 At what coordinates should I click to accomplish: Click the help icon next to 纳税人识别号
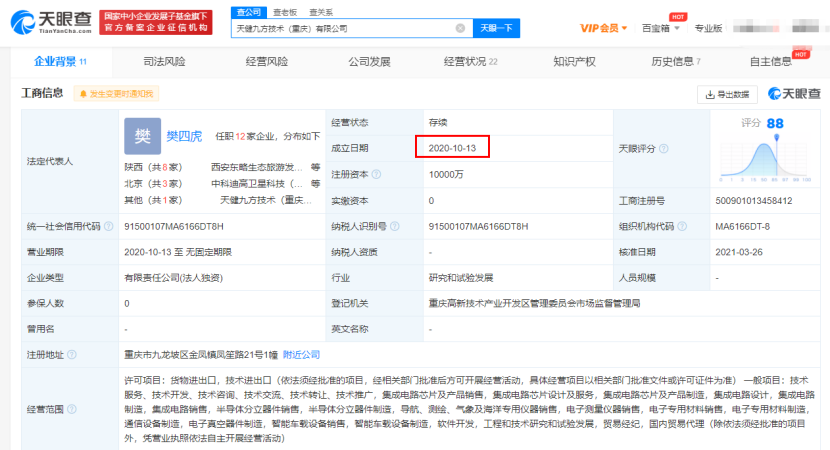coord(394,226)
